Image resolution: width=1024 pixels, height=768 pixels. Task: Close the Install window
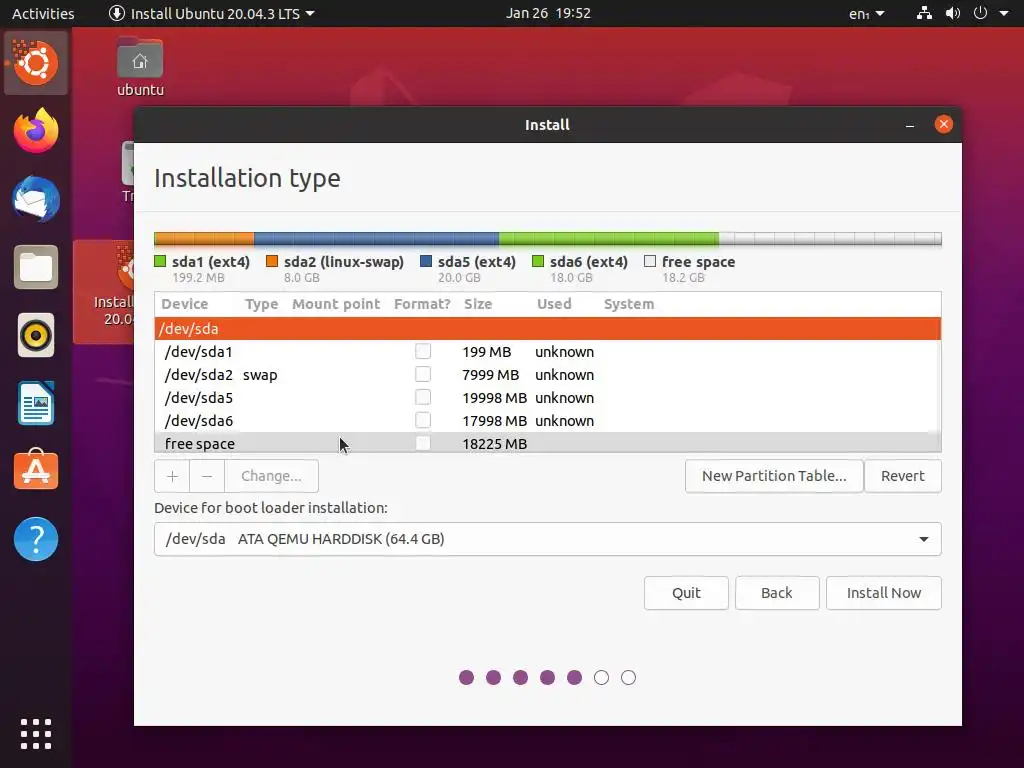[944, 124]
